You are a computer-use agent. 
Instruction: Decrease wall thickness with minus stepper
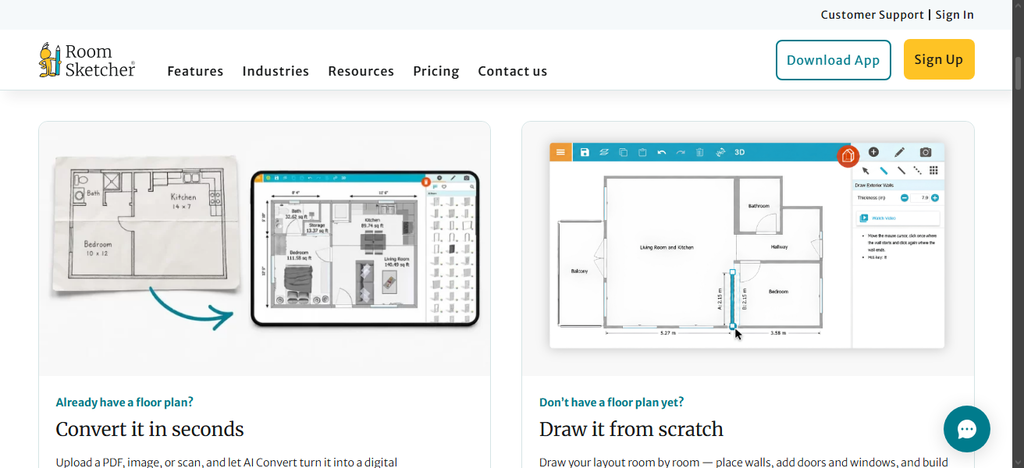pos(904,198)
